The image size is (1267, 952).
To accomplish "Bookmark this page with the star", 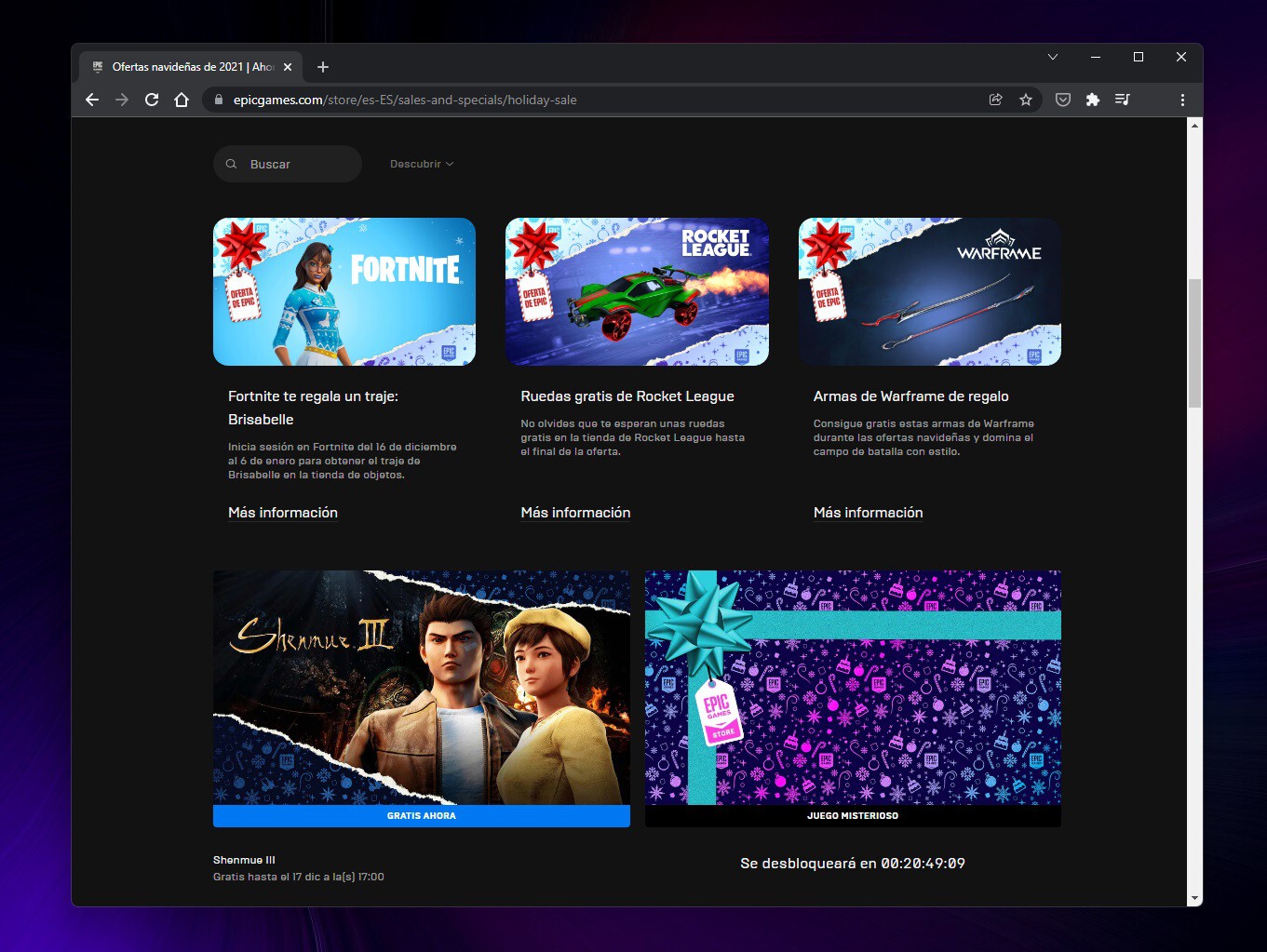I will (1026, 100).
